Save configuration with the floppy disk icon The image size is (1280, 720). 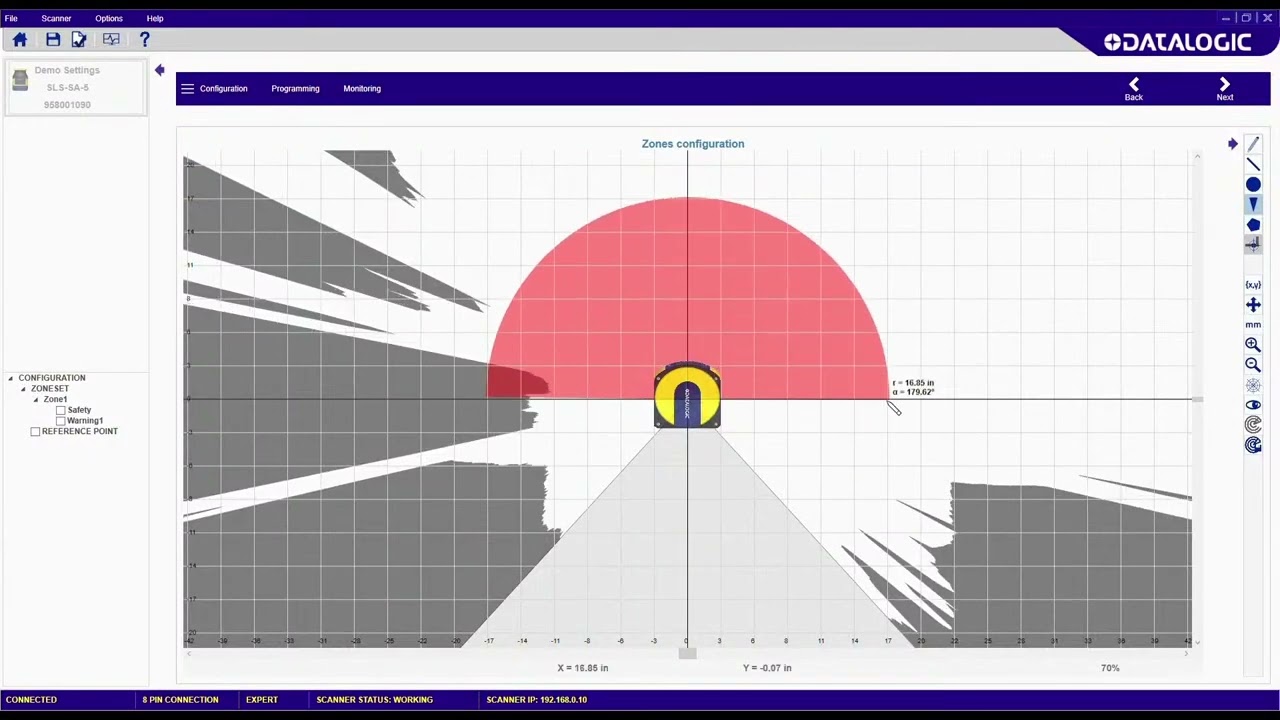coord(53,39)
